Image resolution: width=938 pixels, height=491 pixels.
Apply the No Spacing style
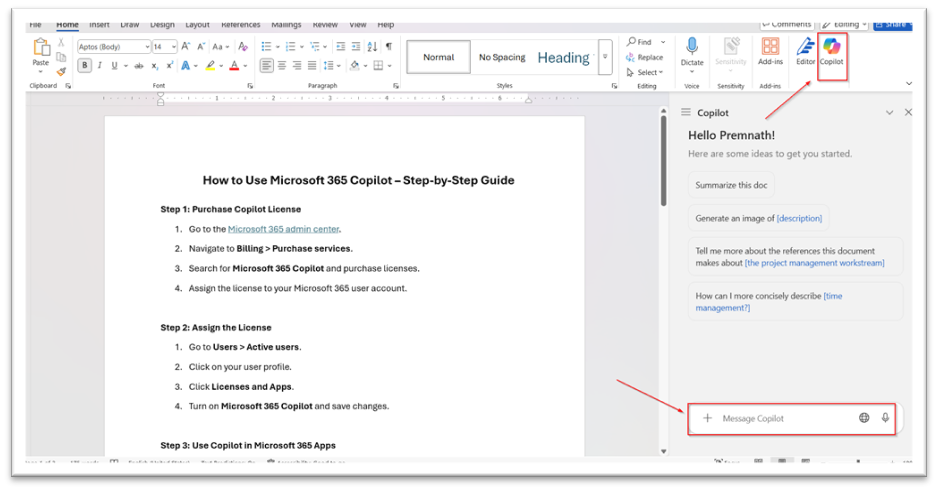point(502,57)
